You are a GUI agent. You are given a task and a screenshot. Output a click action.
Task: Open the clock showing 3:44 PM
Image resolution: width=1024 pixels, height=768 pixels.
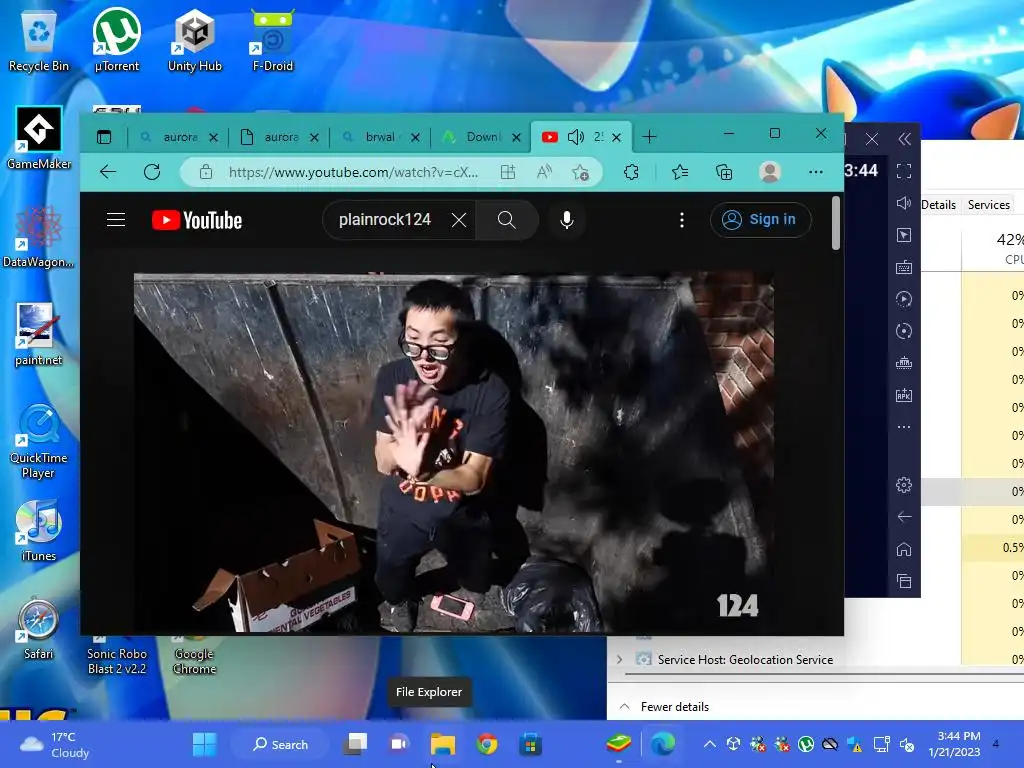click(954, 744)
